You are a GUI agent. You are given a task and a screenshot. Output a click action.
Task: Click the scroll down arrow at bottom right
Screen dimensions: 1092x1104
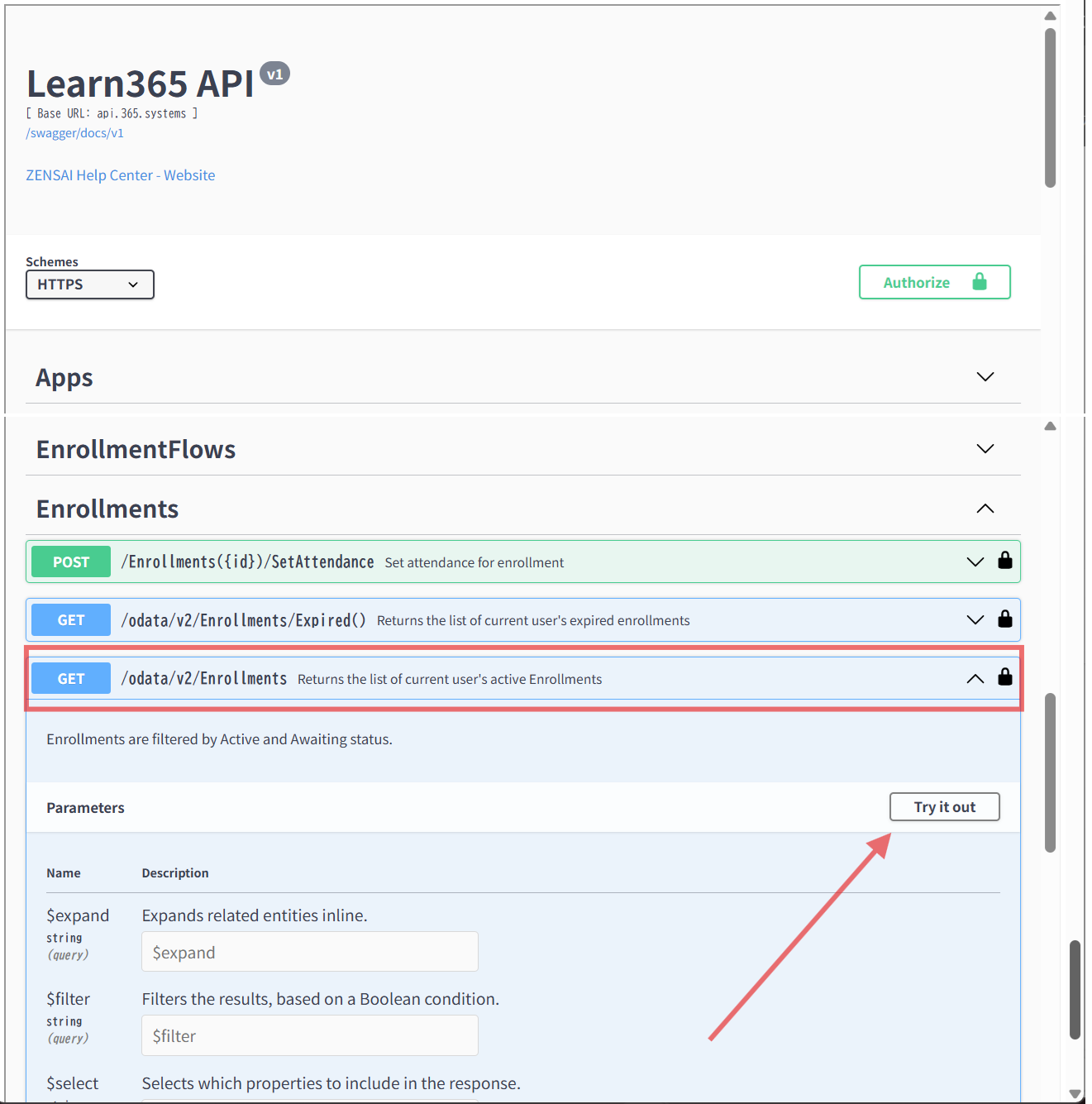coord(1075,1094)
